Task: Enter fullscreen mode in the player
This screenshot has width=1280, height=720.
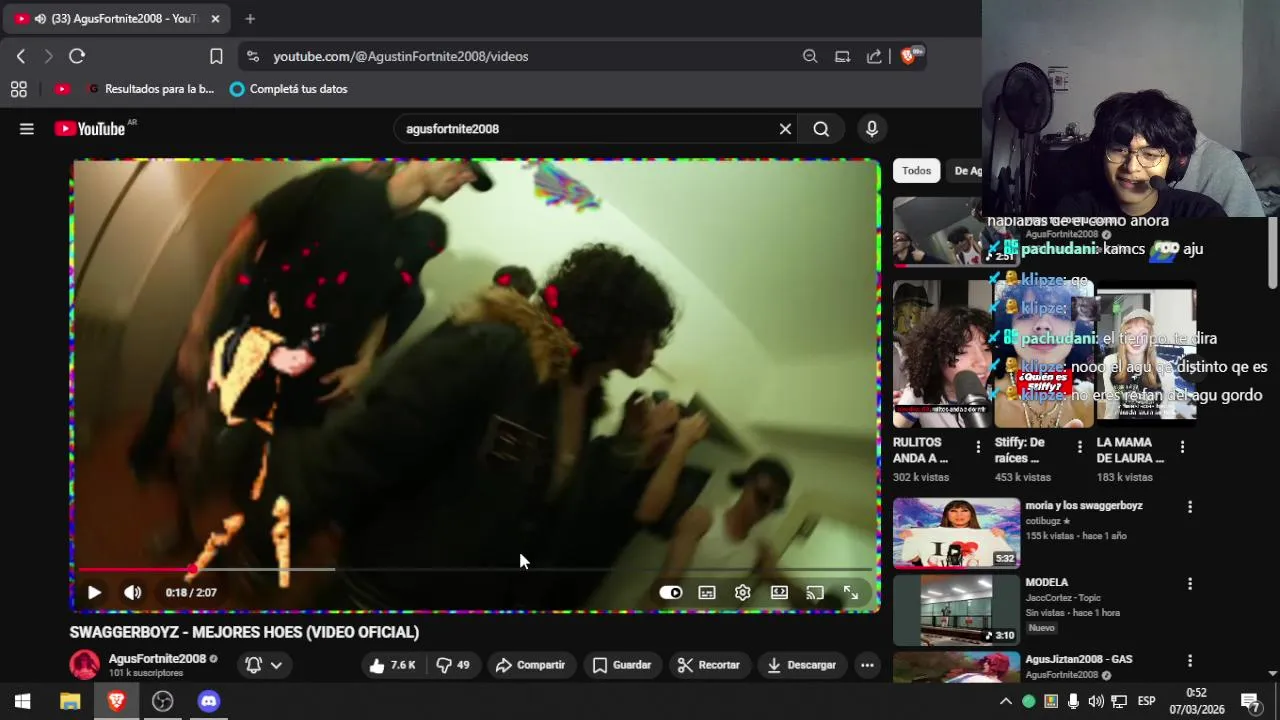Action: tap(851, 592)
